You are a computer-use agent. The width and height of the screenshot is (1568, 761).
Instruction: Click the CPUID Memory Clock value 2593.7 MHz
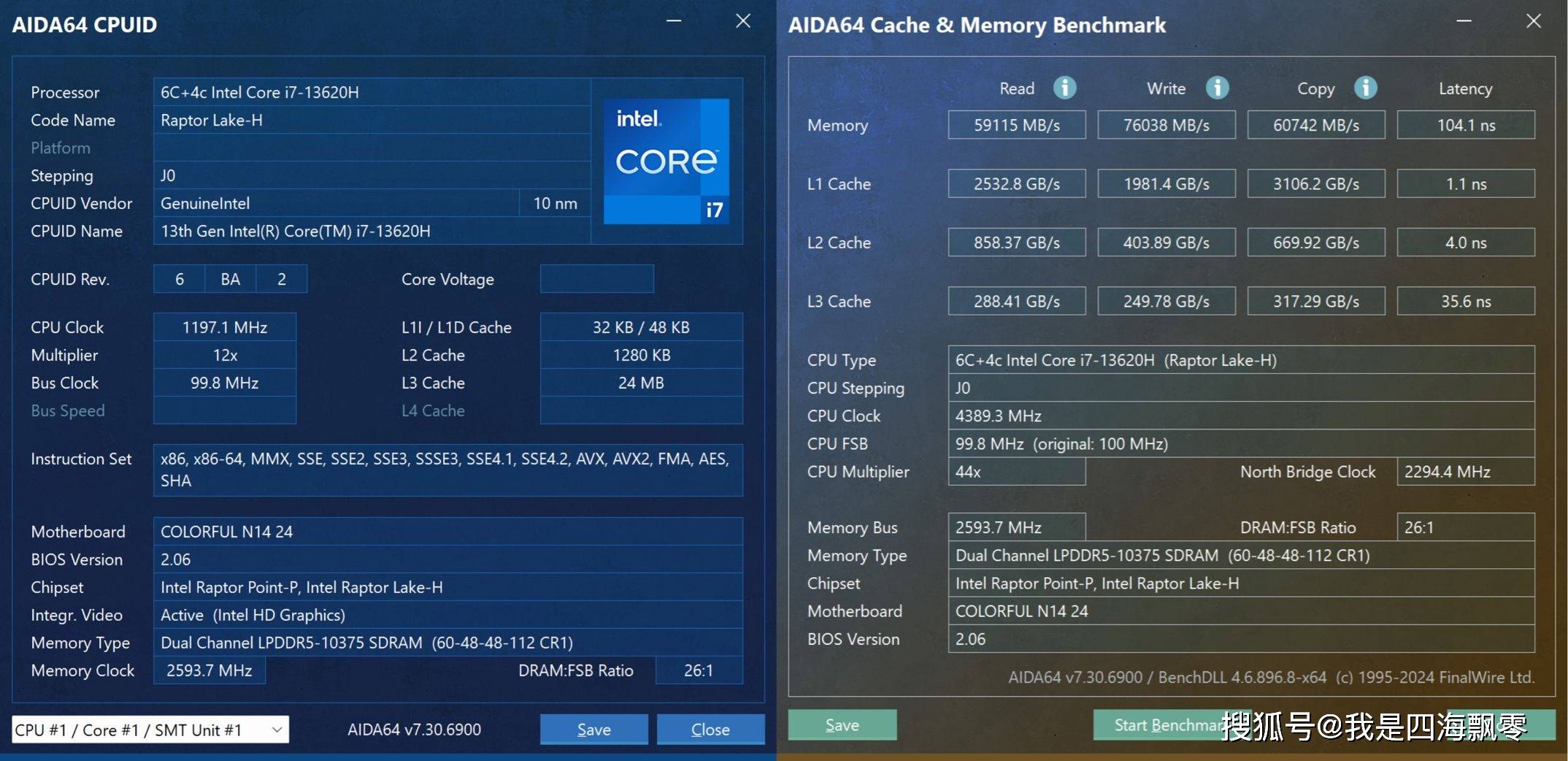point(209,670)
